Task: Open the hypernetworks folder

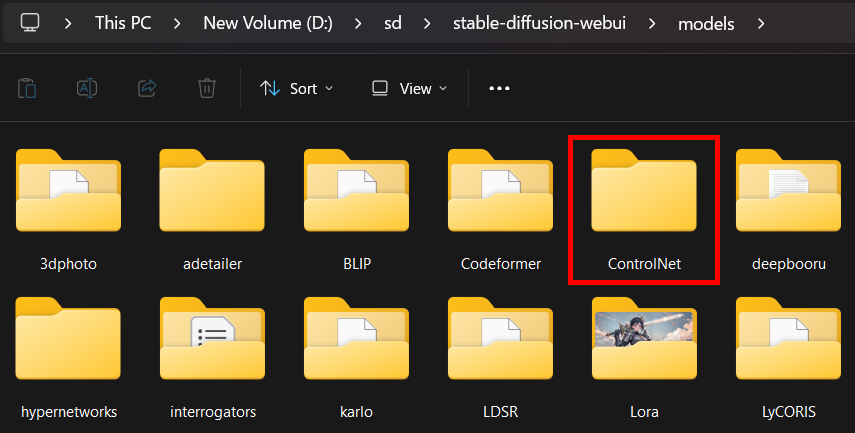Action: (68, 346)
